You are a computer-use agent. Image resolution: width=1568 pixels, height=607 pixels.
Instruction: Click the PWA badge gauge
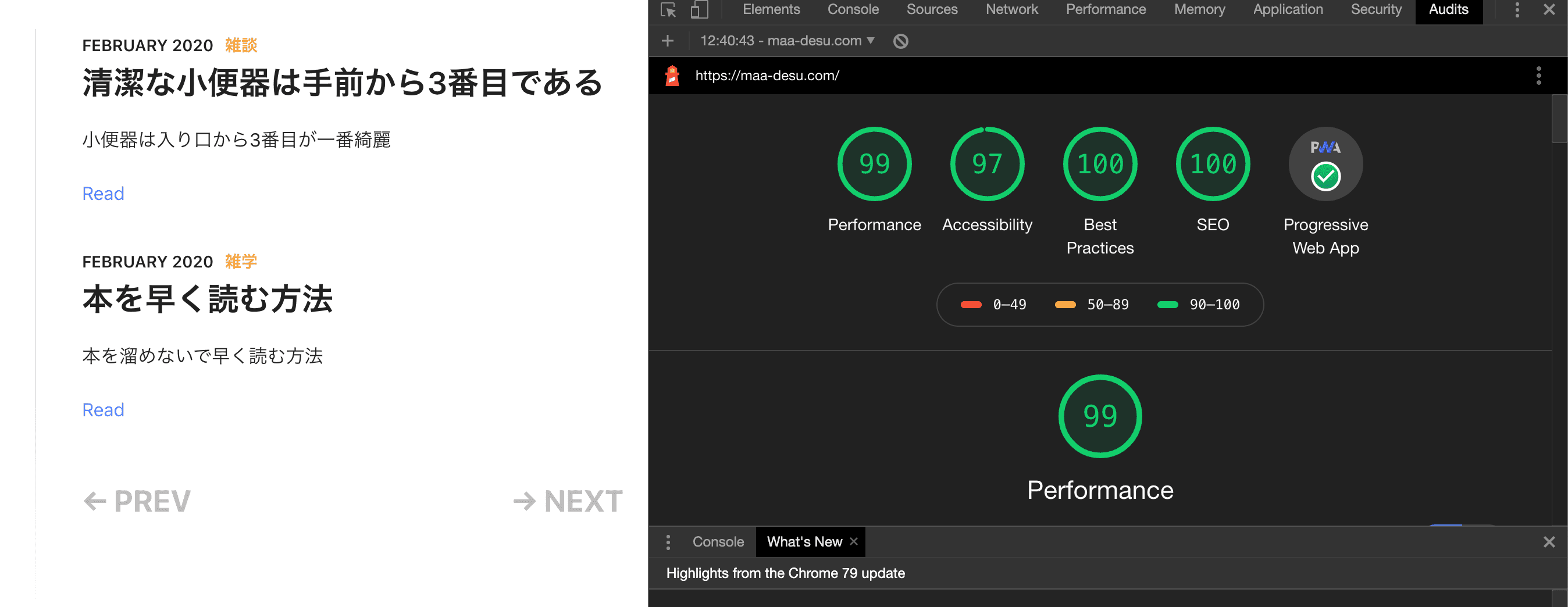point(1325,164)
